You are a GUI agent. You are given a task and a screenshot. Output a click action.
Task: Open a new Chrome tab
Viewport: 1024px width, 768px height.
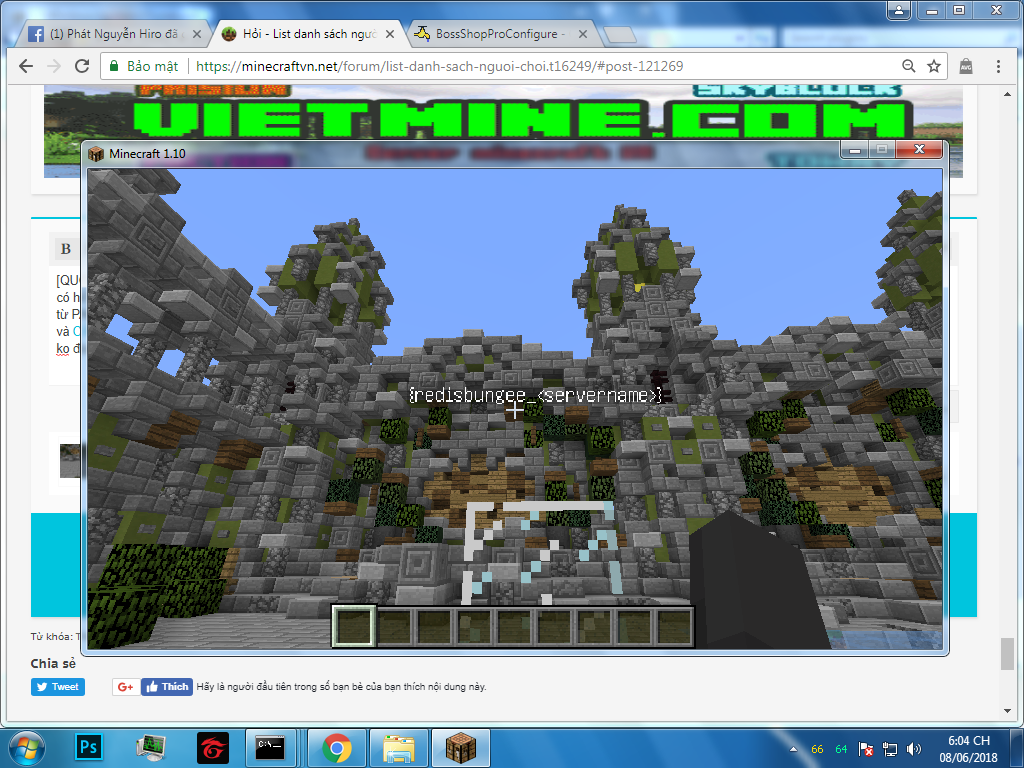point(619,34)
